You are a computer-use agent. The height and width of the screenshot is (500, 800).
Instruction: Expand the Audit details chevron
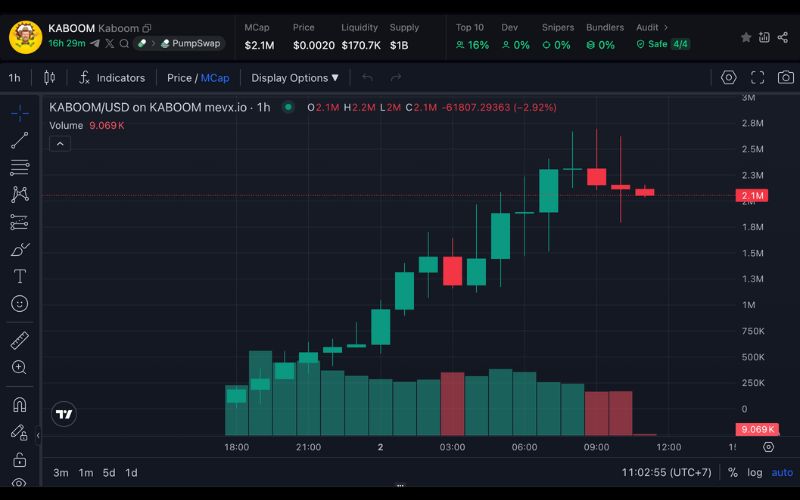click(x=666, y=28)
